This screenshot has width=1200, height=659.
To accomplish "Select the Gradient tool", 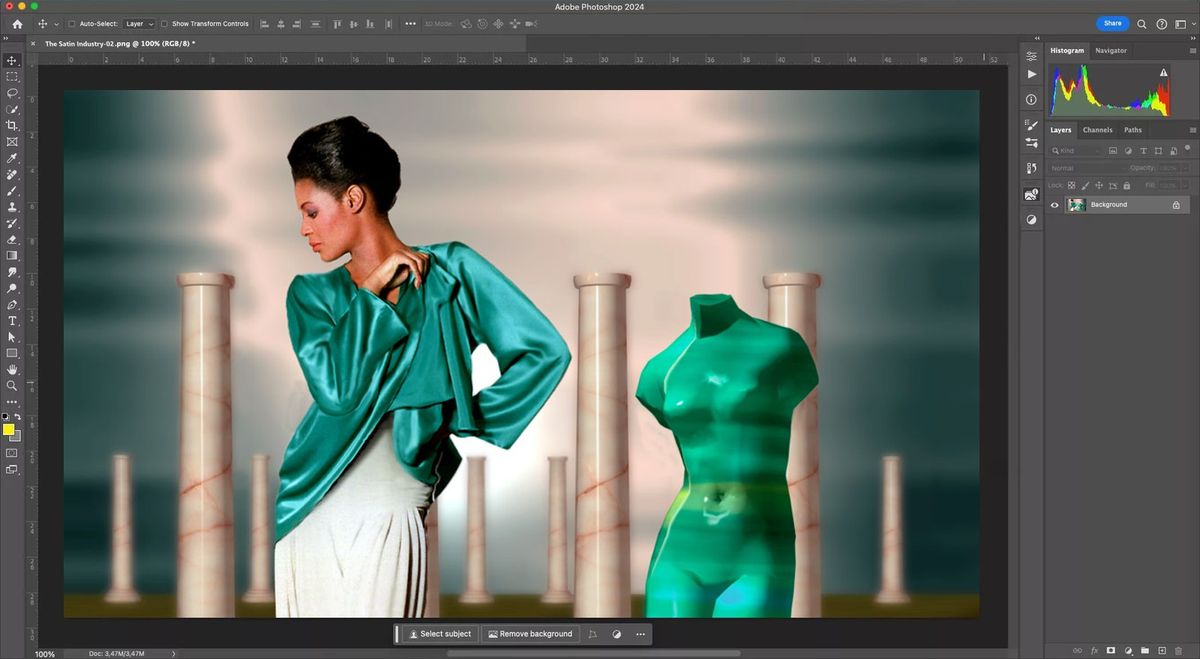I will 12,254.
